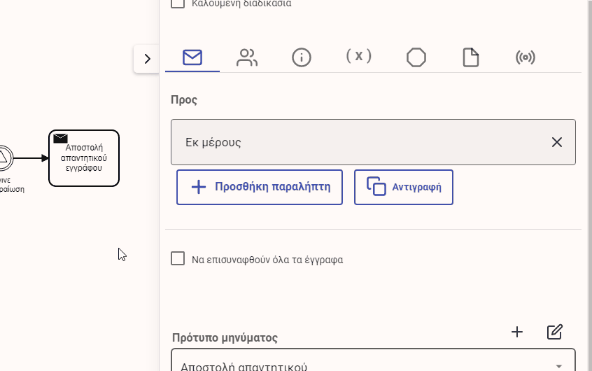Toggle 'Να επισυναφθούν όλα τα έγγραφα' checkbox
592x371 pixels.
click(178, 259)
